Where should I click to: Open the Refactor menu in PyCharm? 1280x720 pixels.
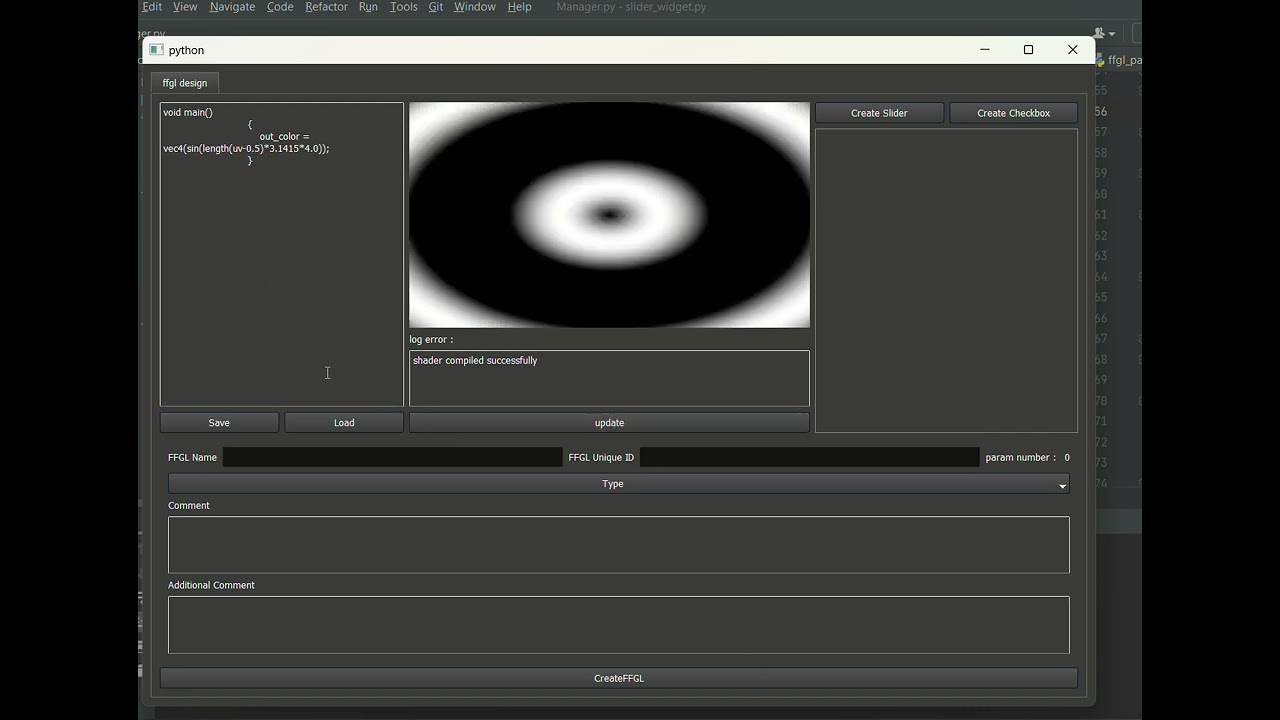tap(326, 7)
